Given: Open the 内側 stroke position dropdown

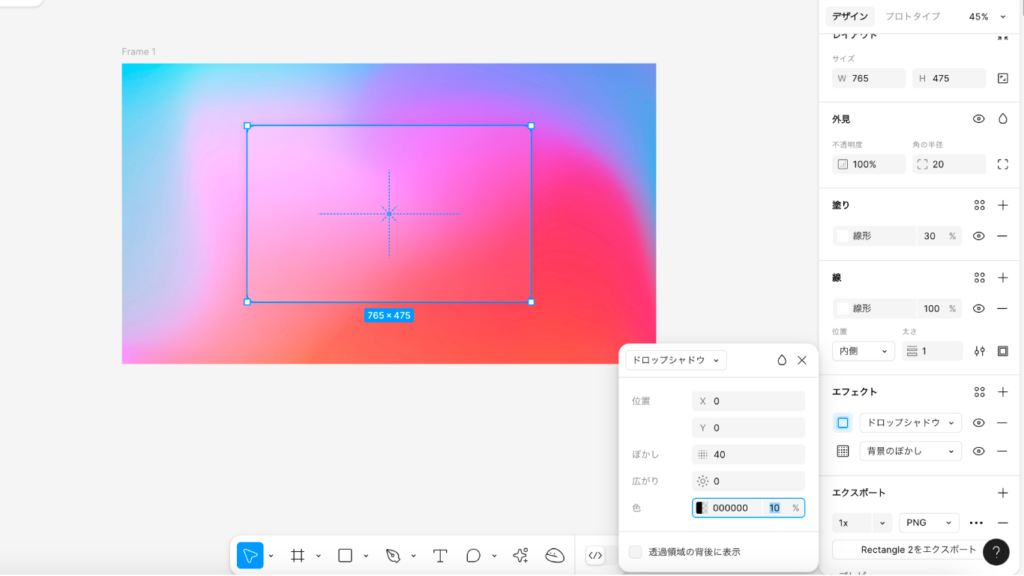Looking at the screenshot, I should click(863, 351).
